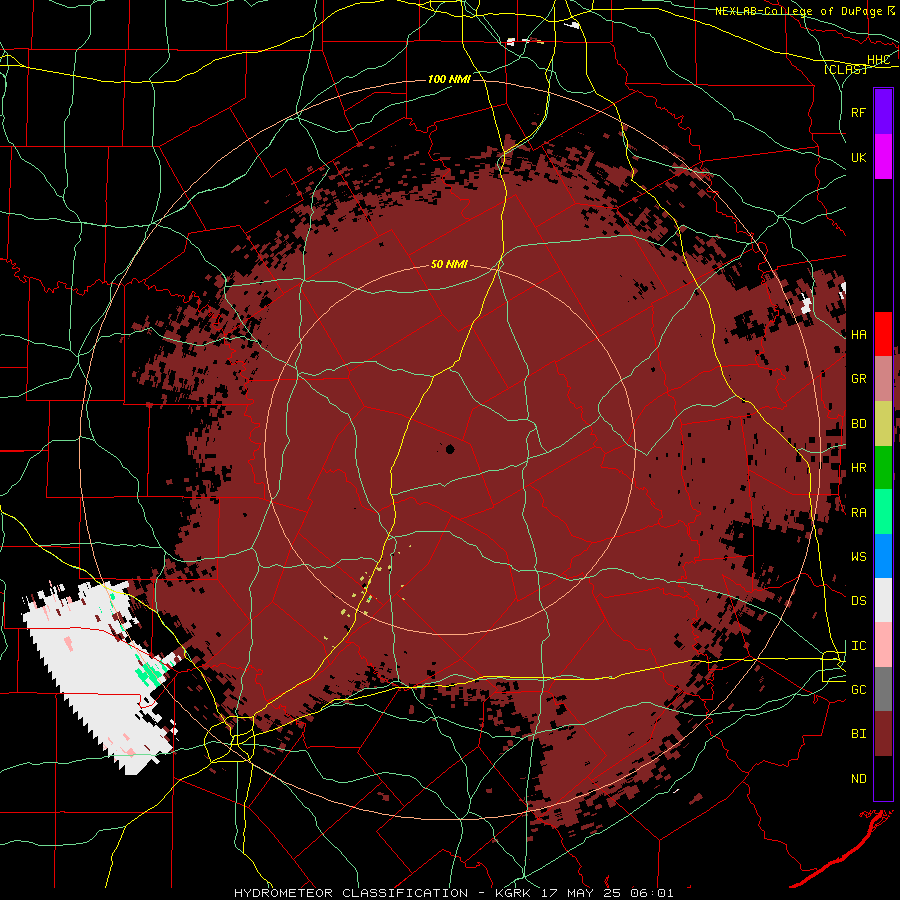Click the blue WS wet snow swatch
The width and height of the screenshot is (900, 900).
[883, 556]
